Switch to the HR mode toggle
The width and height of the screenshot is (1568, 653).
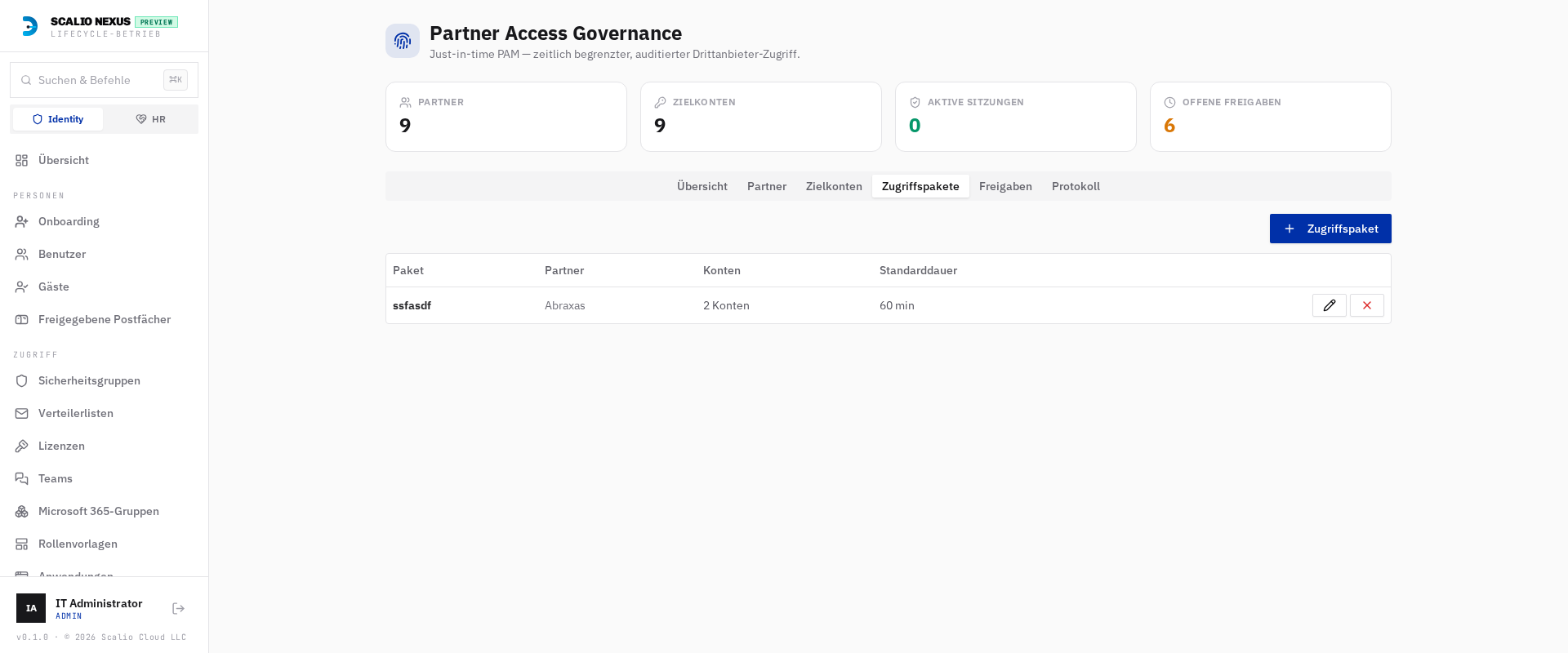150,119
